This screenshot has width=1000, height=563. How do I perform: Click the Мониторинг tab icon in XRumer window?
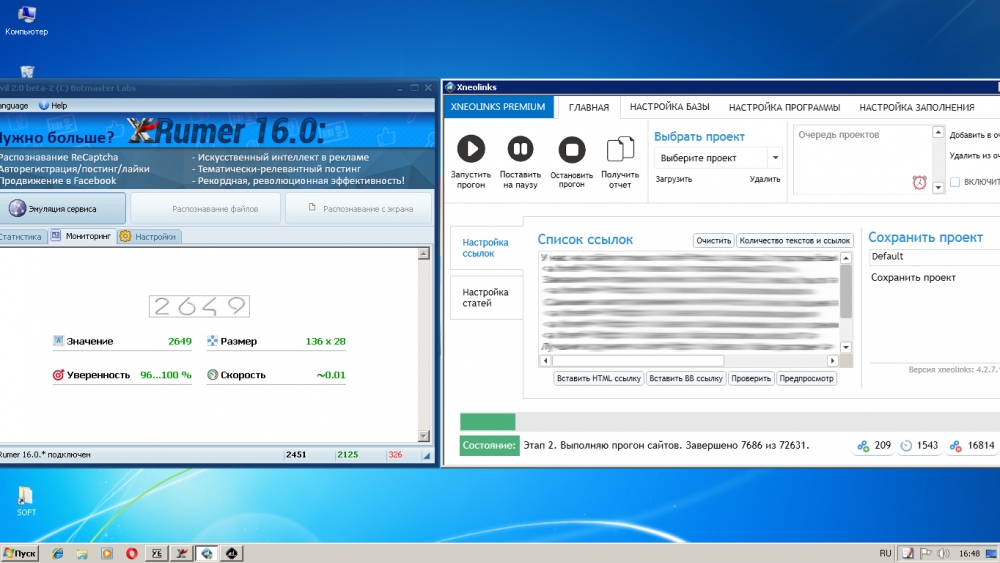(x=56, y=236)
